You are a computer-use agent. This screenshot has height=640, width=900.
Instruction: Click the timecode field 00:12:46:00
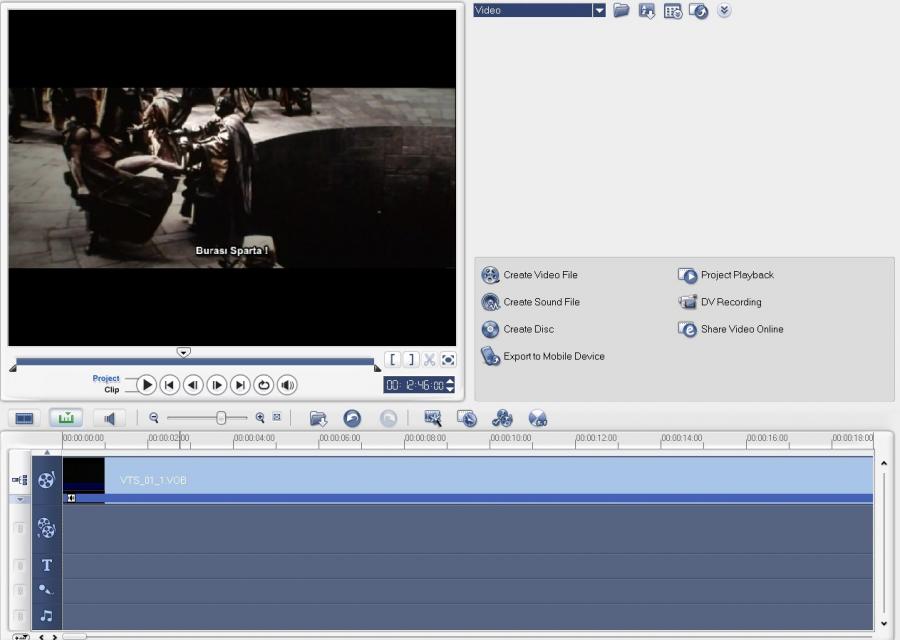coord(415,385)
